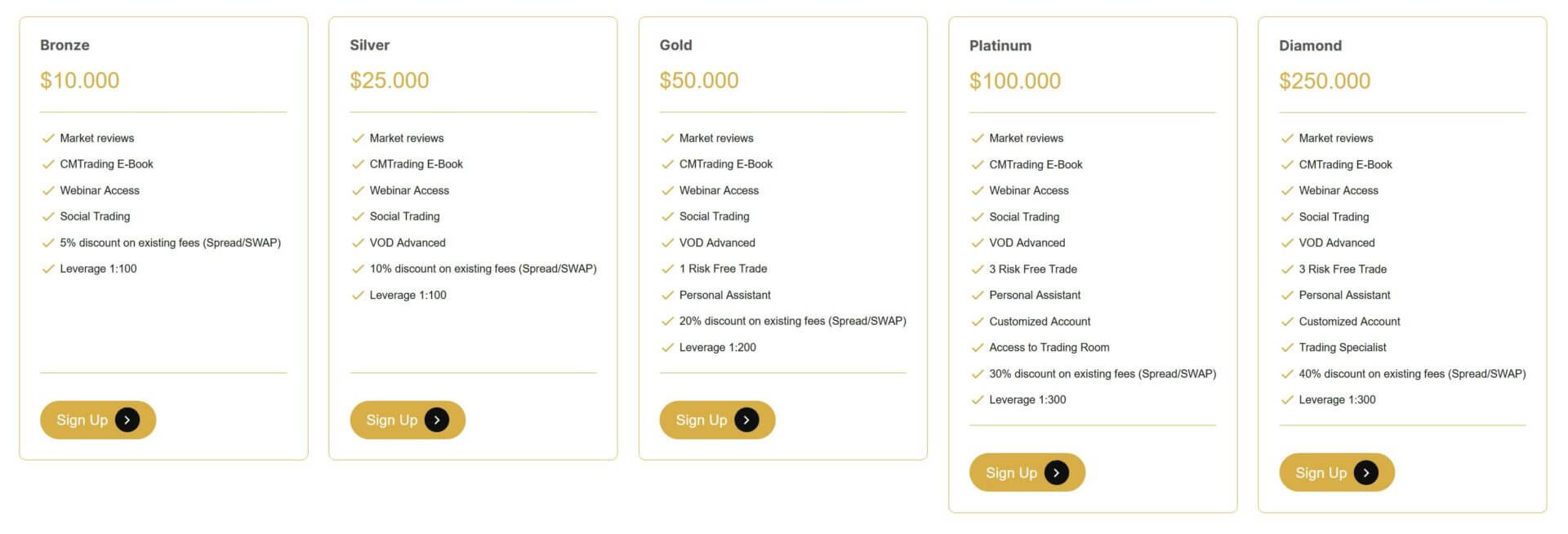Click the Silver Sign Up arrow icon

(x=437, y=420)
